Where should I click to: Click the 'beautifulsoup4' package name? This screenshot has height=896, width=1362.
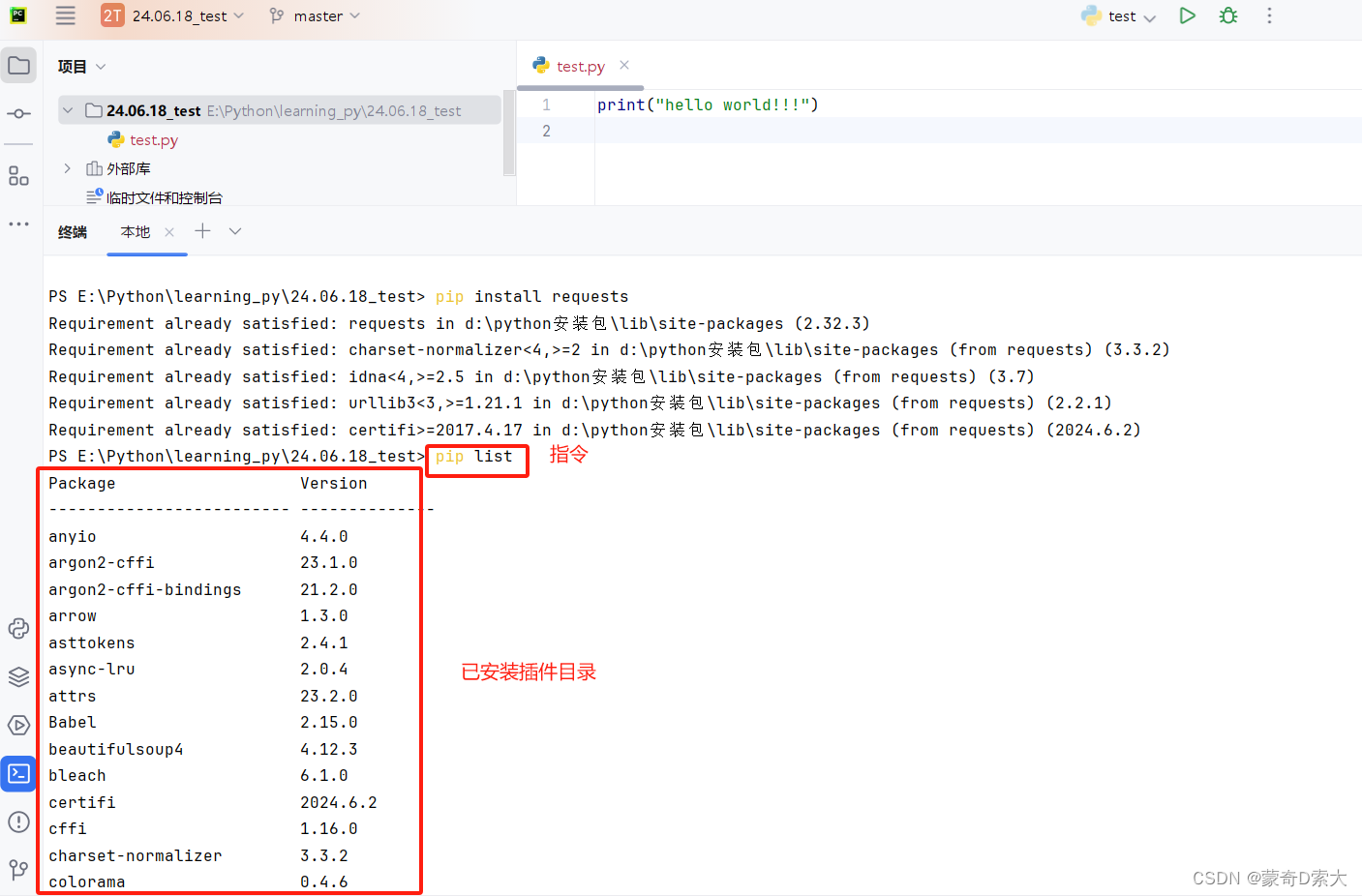click(x=116, y=749)
